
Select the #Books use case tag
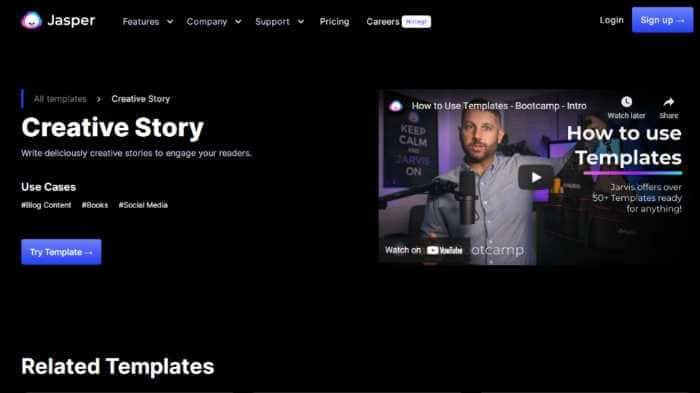[x=95, y=205]
